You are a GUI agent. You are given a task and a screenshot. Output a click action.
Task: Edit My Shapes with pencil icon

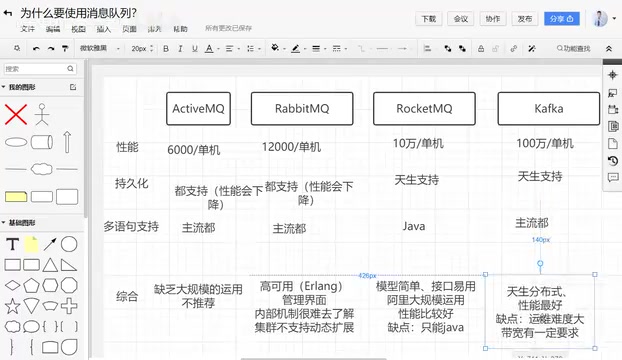[x=73, y=87]
